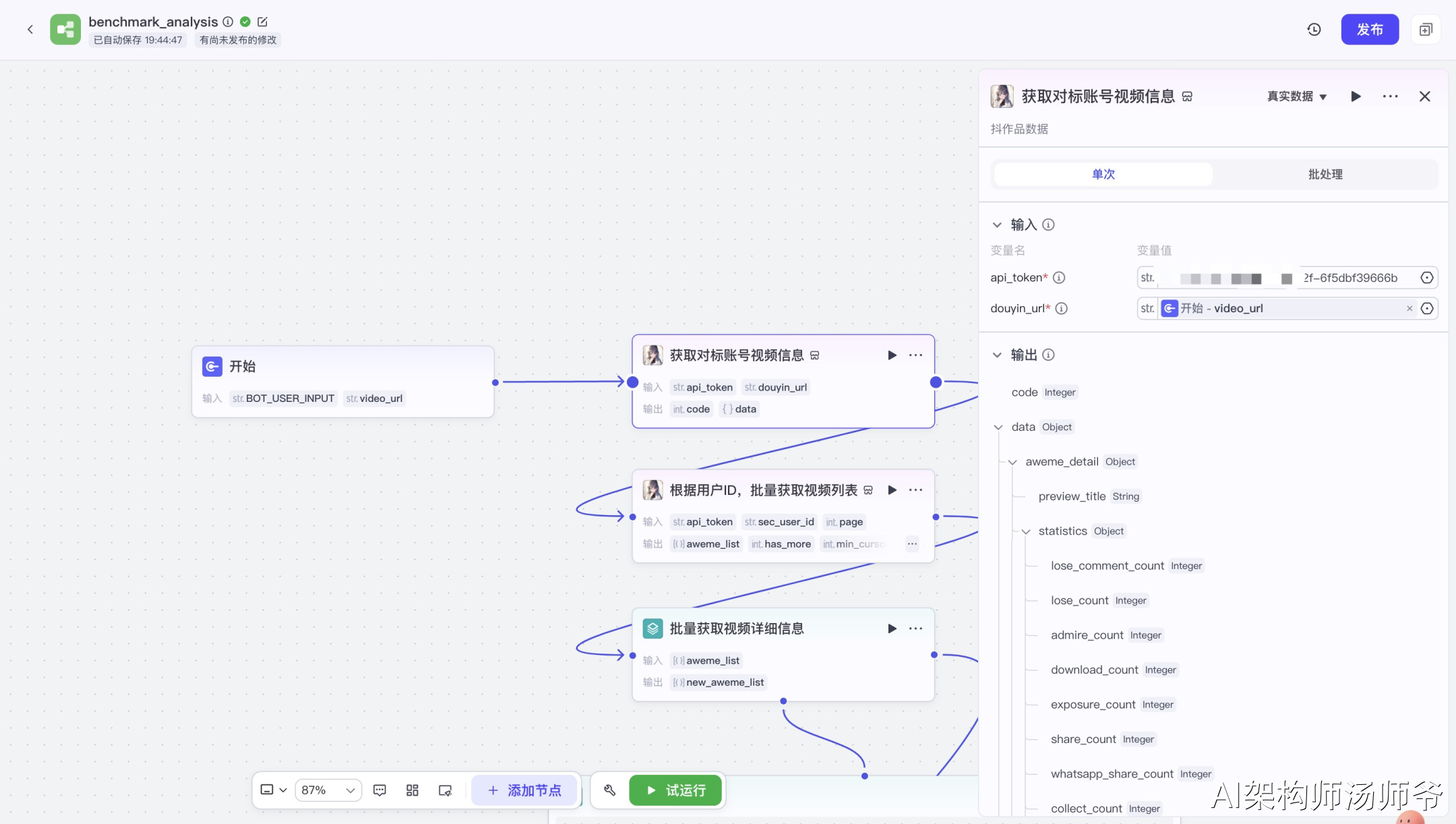
Task: Run the side panel node play button
Action: pos(1356,96)
